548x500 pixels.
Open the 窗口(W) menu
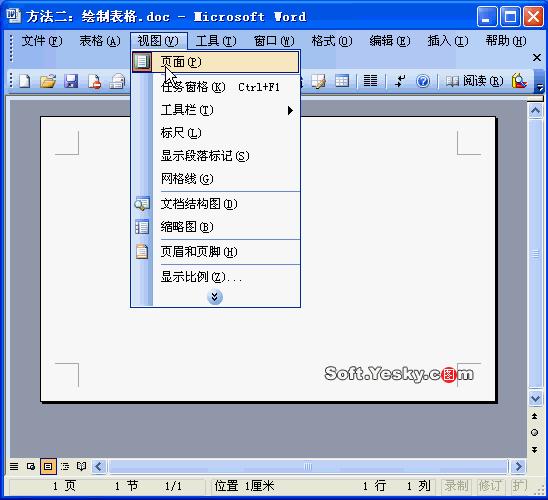pos(274,41)
